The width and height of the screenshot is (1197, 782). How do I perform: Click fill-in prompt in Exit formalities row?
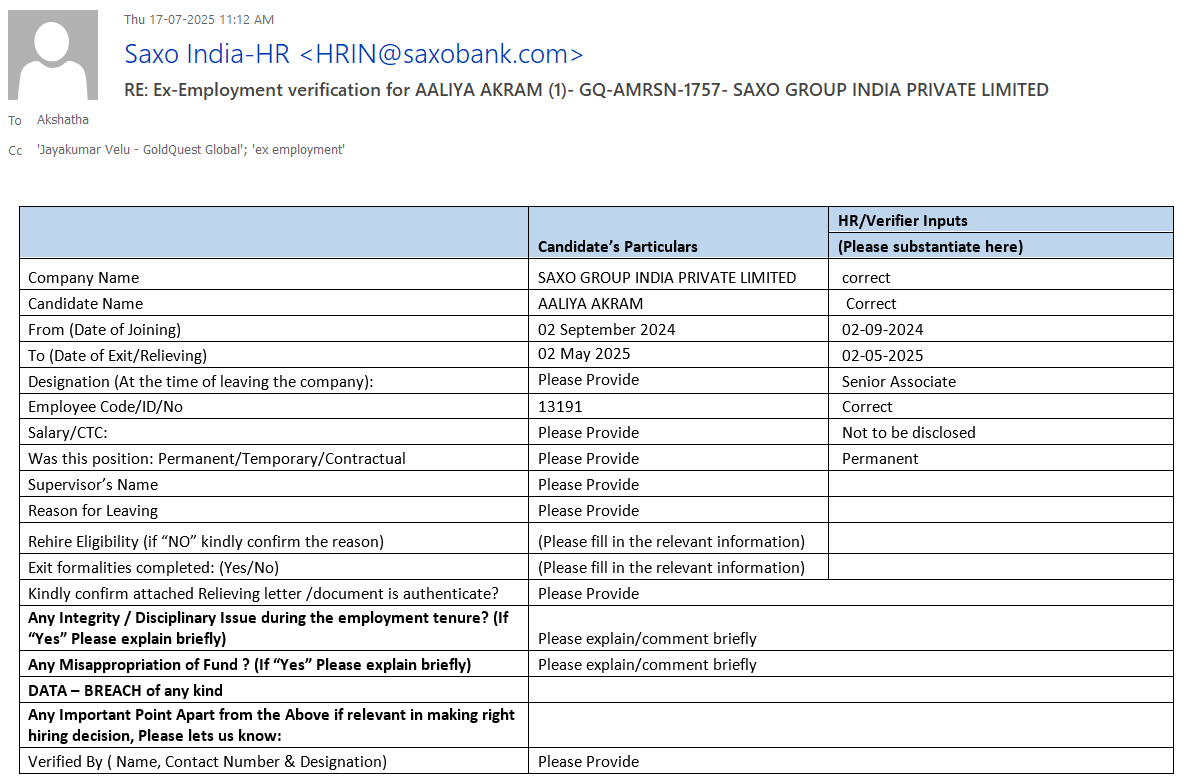(x=671, y=568)
